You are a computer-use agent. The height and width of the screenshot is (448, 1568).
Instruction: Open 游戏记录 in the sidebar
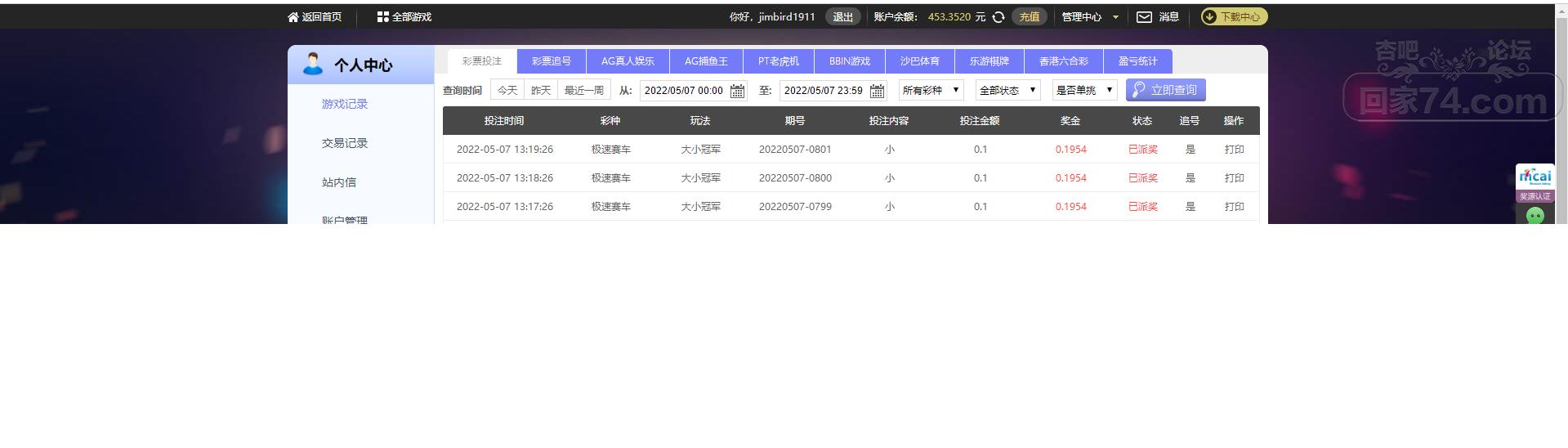345,104
